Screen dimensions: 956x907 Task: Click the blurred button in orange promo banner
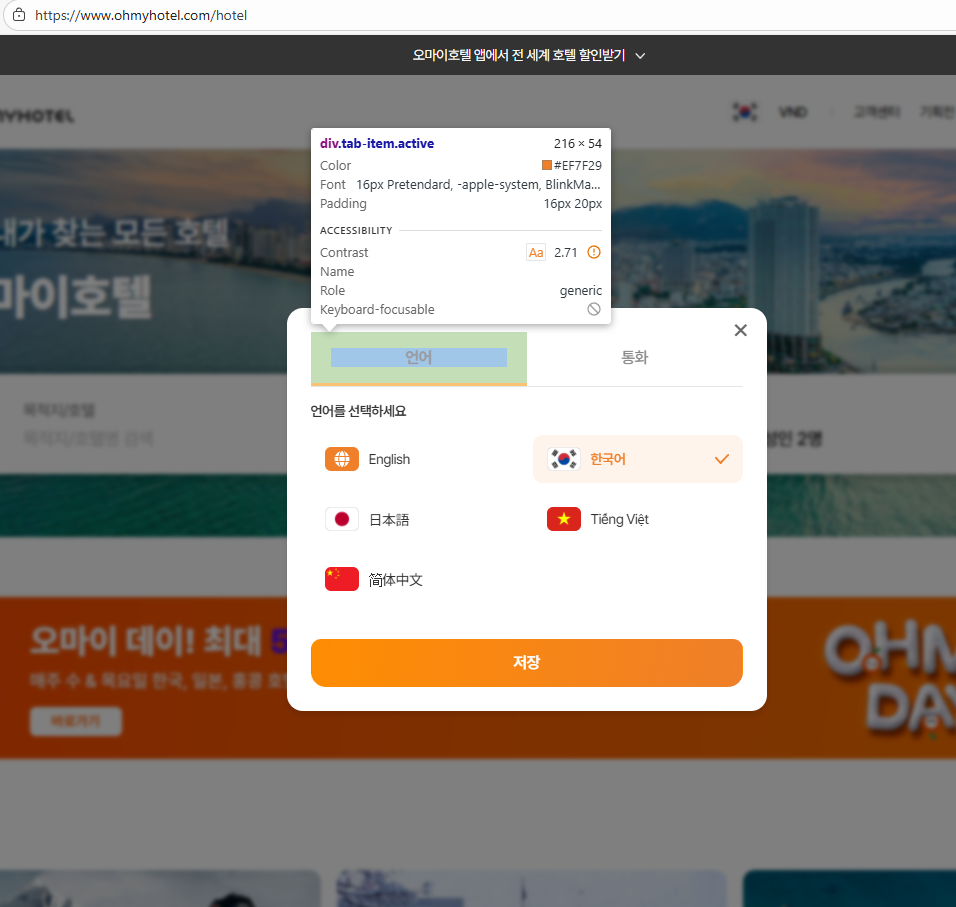pos(76,722)
